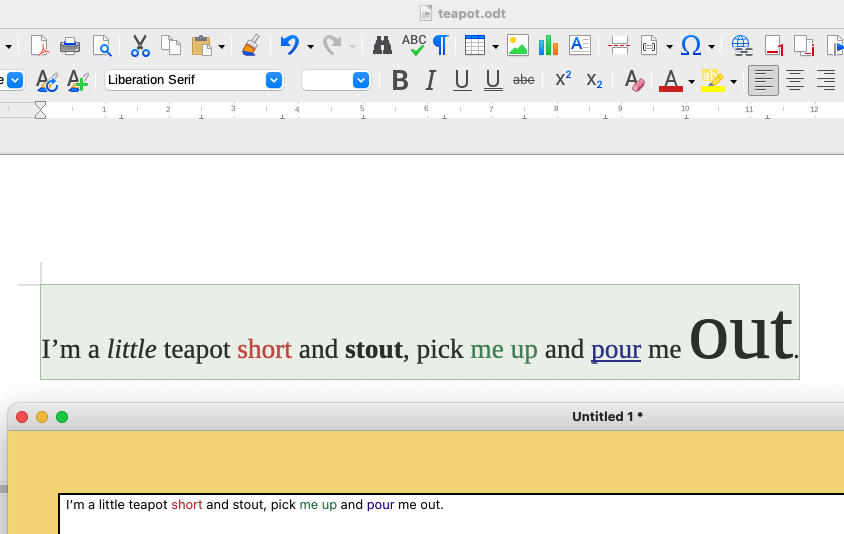The width and height of the screenshot is (844, 534).
Task: Toggle formatting marks pilcrow button
Action: [x=440, y=45]
